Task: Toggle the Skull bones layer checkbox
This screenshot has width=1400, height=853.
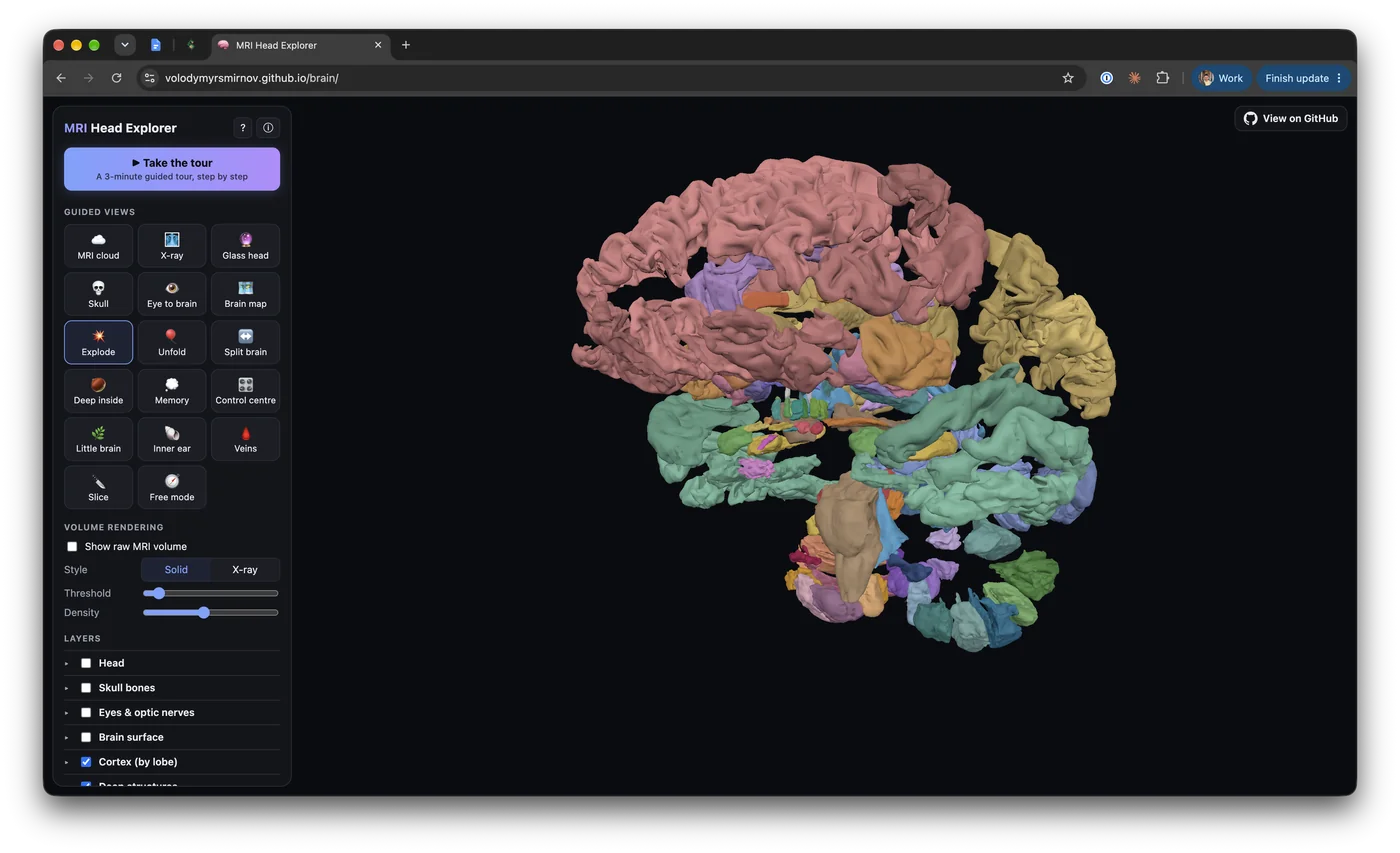Action: click(86, 688)
